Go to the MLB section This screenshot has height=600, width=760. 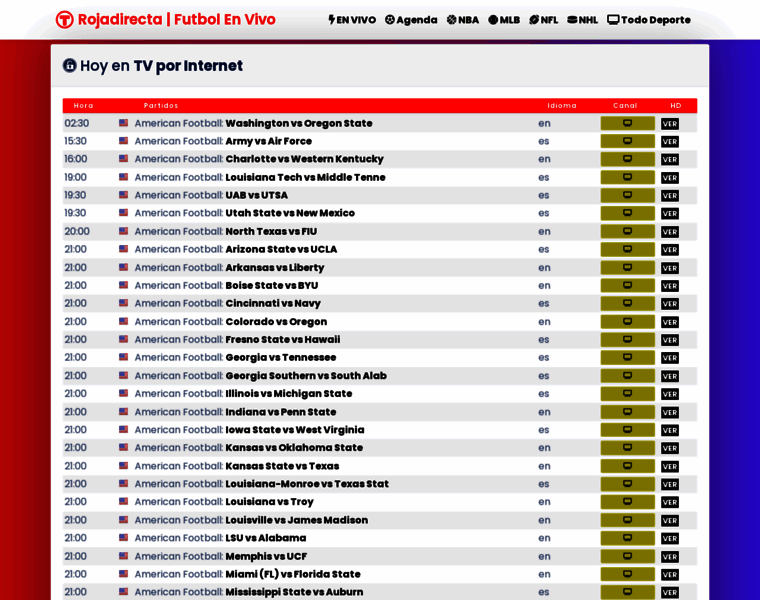(x=504, y=20)
